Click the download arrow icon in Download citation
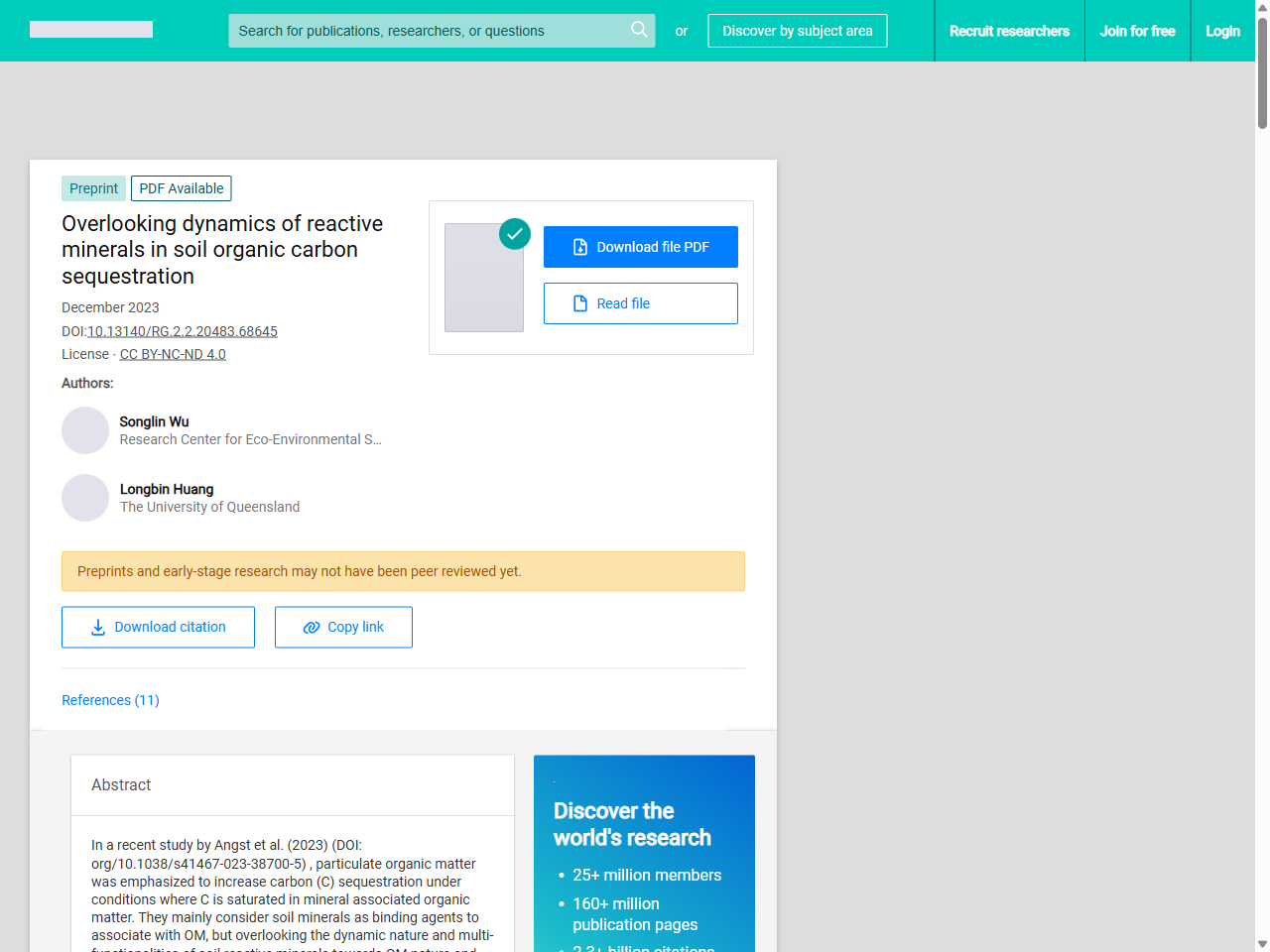 97,627
